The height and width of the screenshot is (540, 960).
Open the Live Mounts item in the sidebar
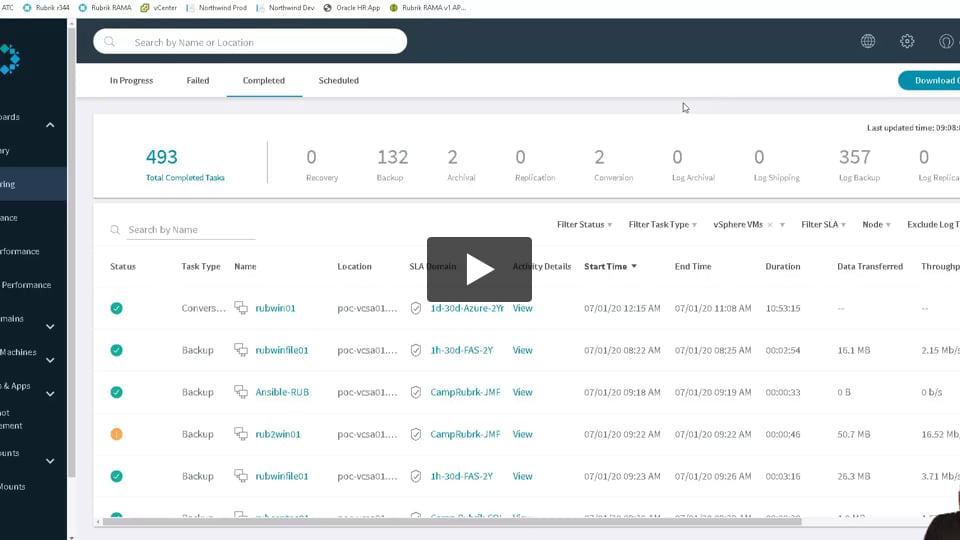pos(13,487)
